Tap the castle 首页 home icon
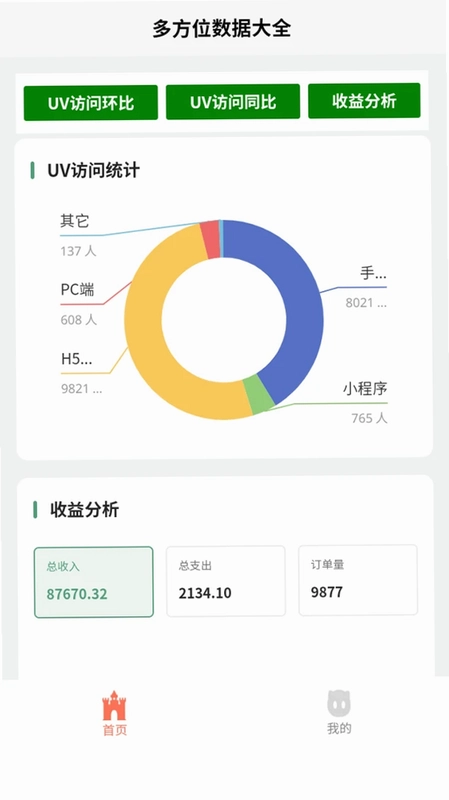The height and width of the screenshot is (800, 449). click(114, 706)
